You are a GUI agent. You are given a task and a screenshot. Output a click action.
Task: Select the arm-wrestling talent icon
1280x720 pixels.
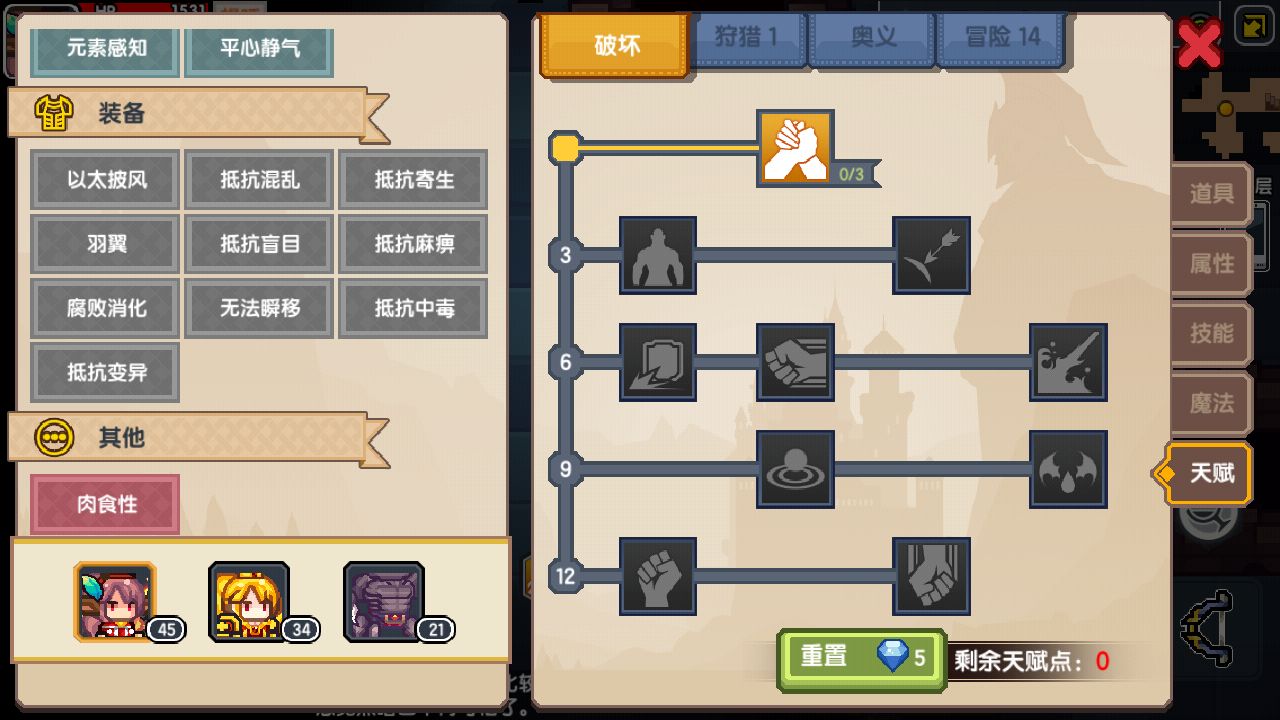tap(795, 148)
